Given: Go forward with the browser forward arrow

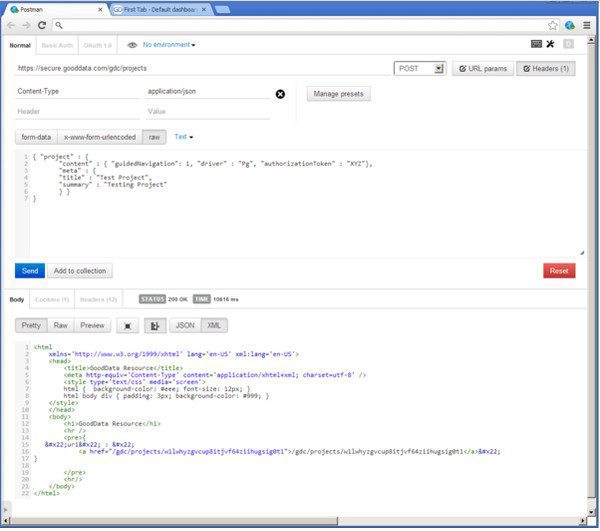Looking at the screenshot, I should (26, 25).
